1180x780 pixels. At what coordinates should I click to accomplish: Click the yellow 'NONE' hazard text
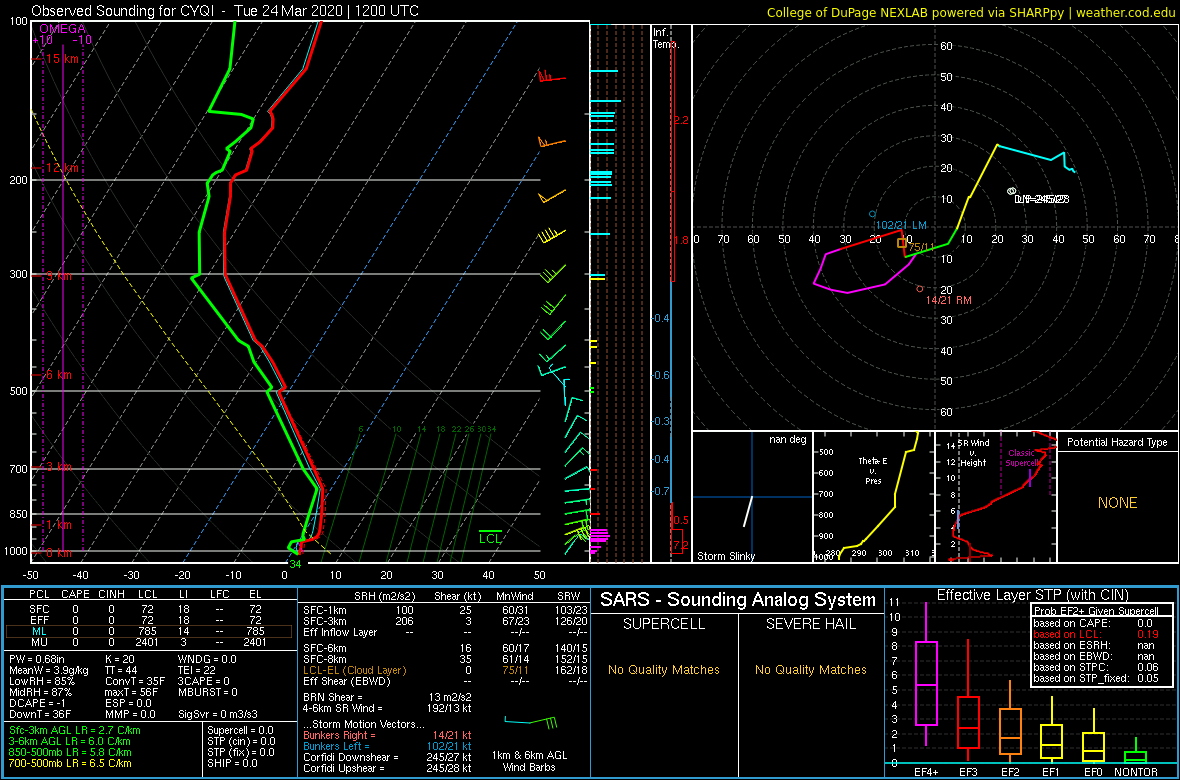click(x=1117, y=503)
